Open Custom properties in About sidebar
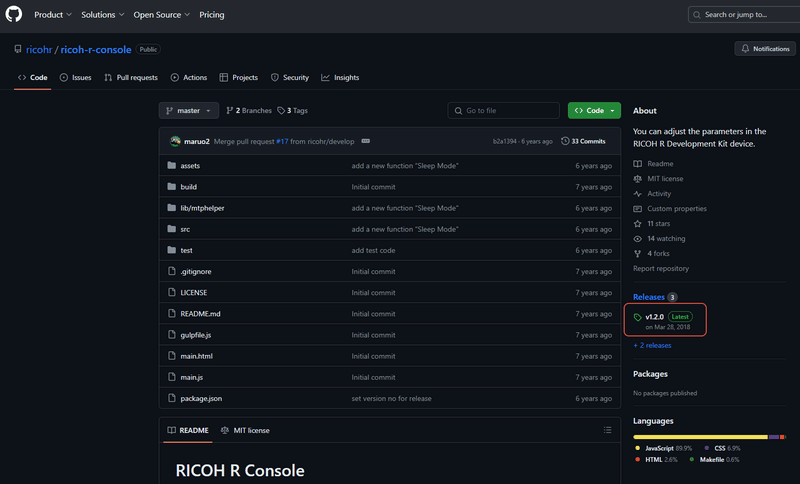The height and width of the screenshot is (484, 800). 670,209
